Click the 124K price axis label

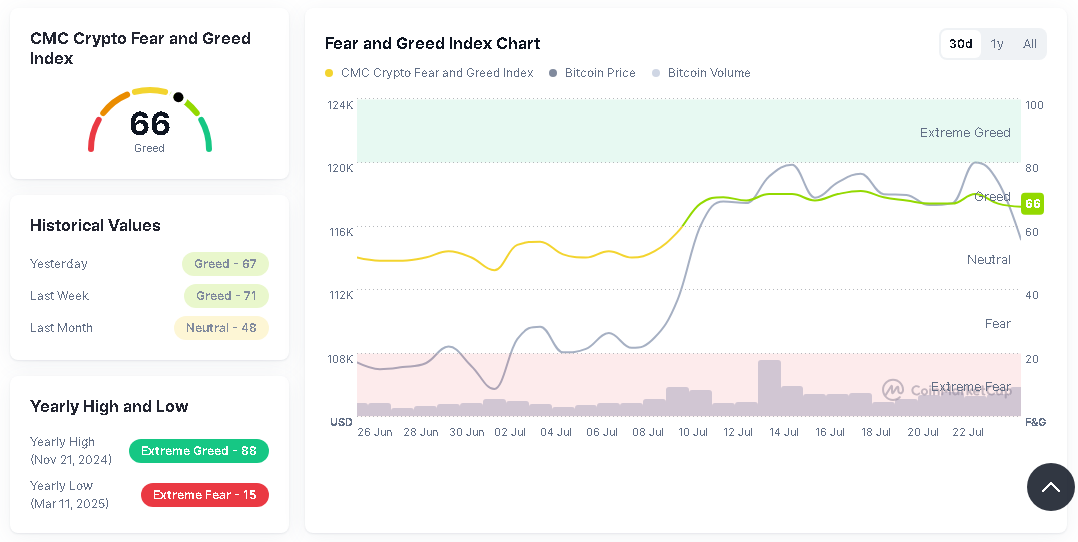(340, 105)
